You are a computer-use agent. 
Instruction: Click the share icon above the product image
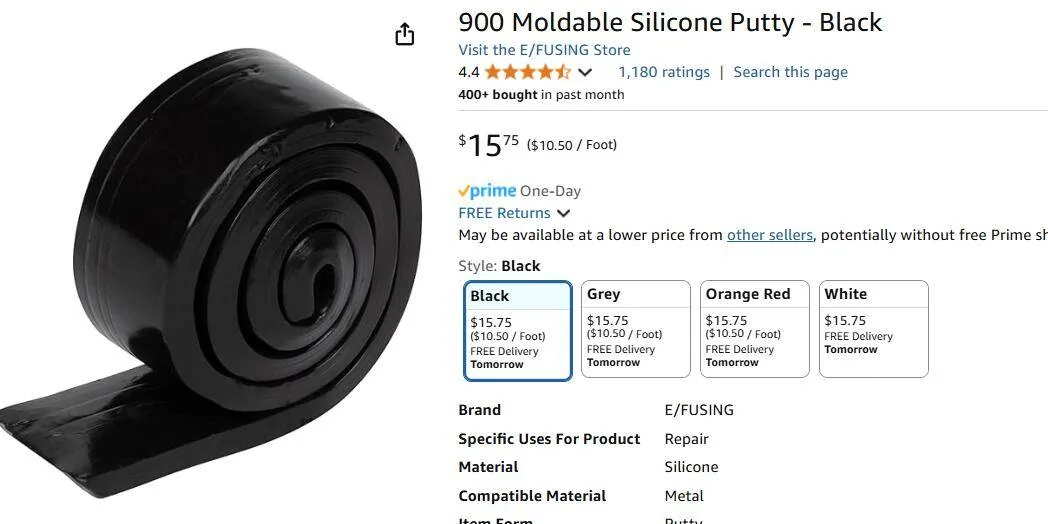[x=404, y=35]
